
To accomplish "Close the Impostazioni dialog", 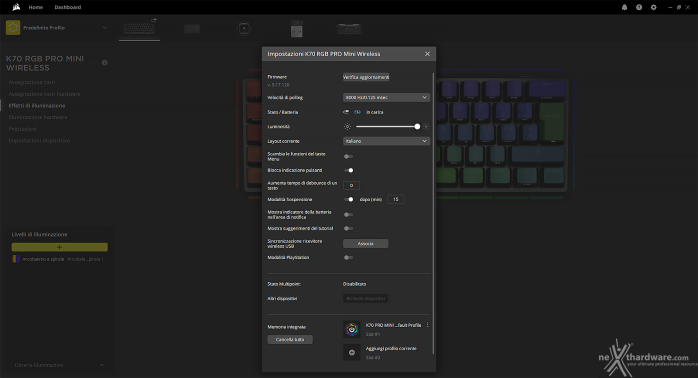I will [427, 54].
